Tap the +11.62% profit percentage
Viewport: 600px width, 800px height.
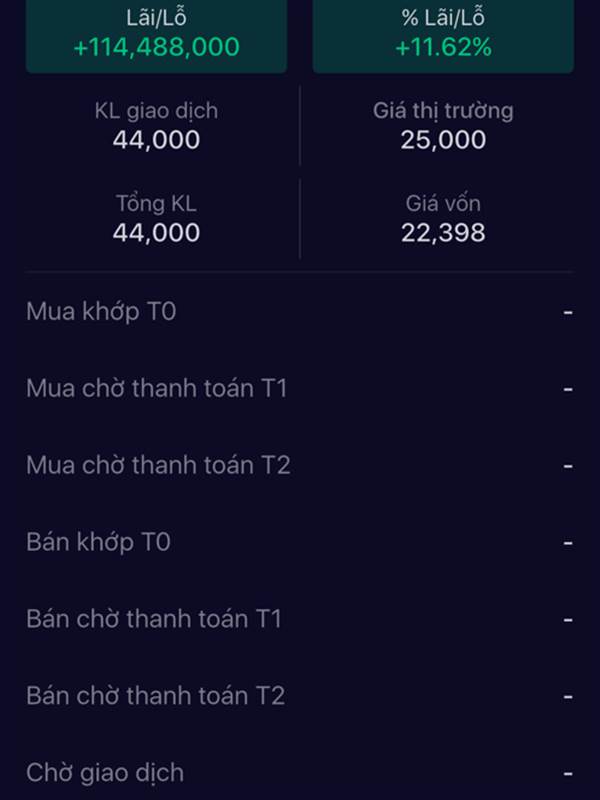pyautogui.click(x=443, y=47)
